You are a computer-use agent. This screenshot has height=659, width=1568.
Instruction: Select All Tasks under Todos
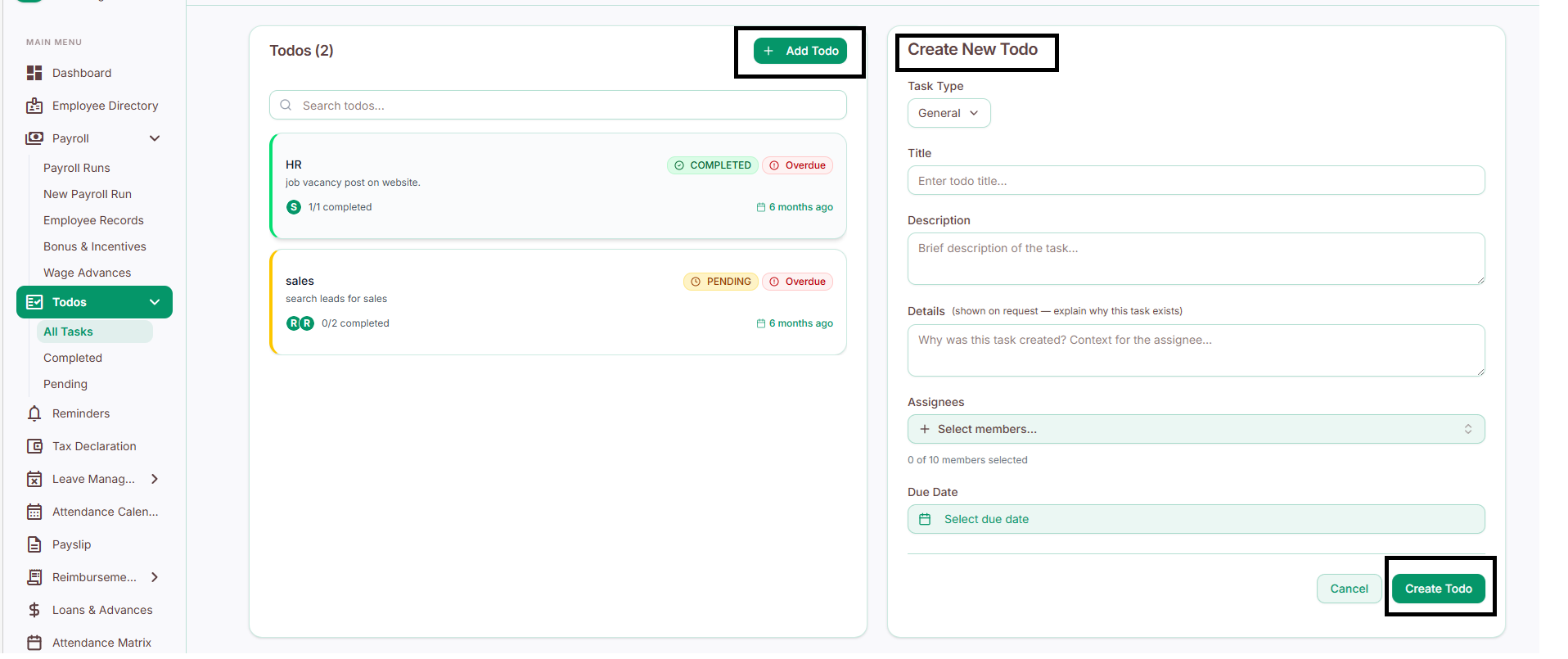(94, 332)
